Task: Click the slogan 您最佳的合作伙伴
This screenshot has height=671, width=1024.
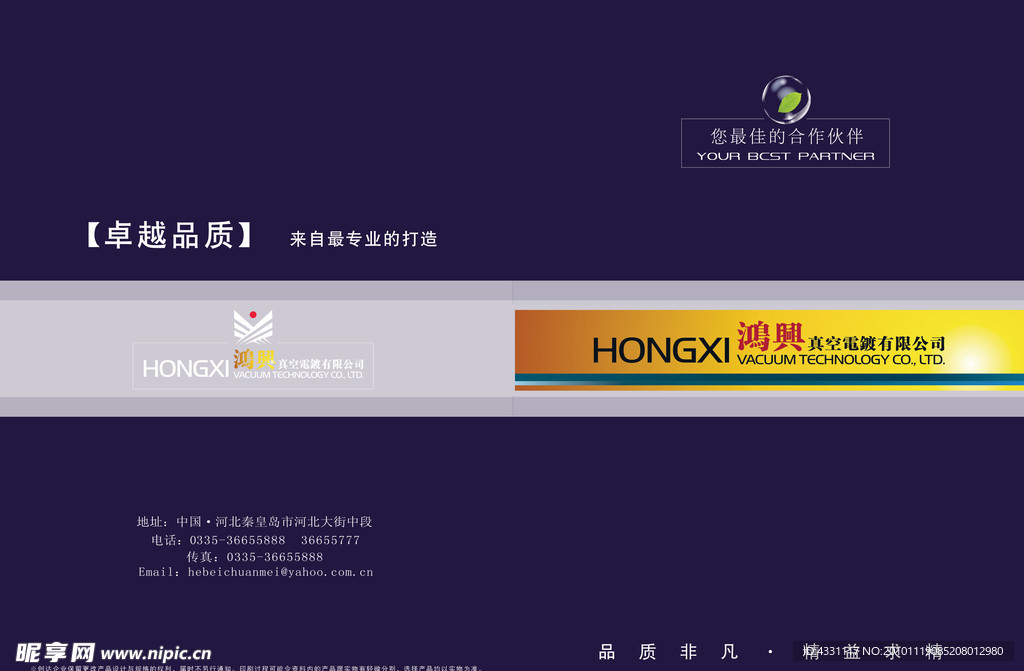Action: point(787,136)
